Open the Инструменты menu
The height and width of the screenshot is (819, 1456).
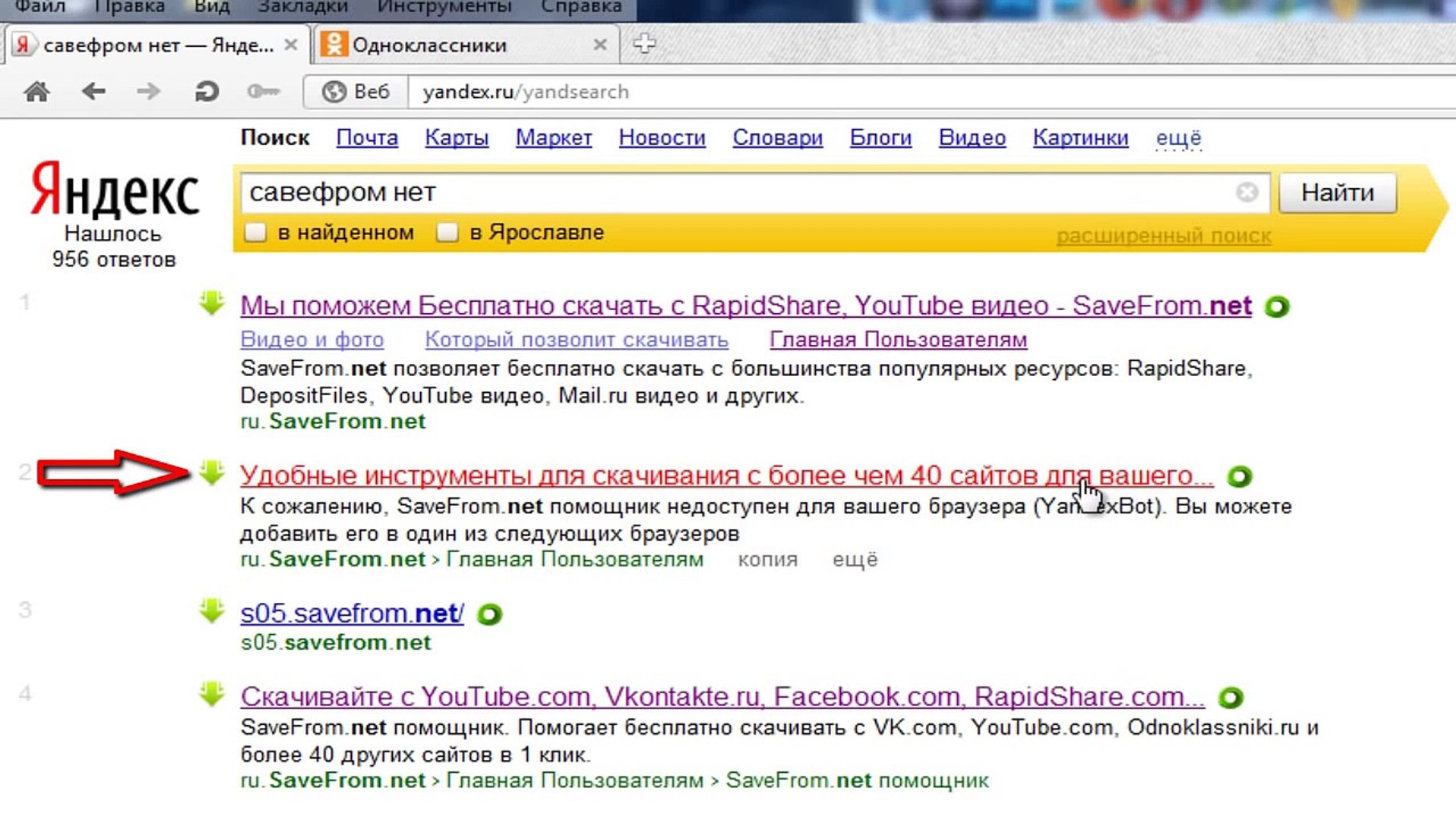point(444,8)
